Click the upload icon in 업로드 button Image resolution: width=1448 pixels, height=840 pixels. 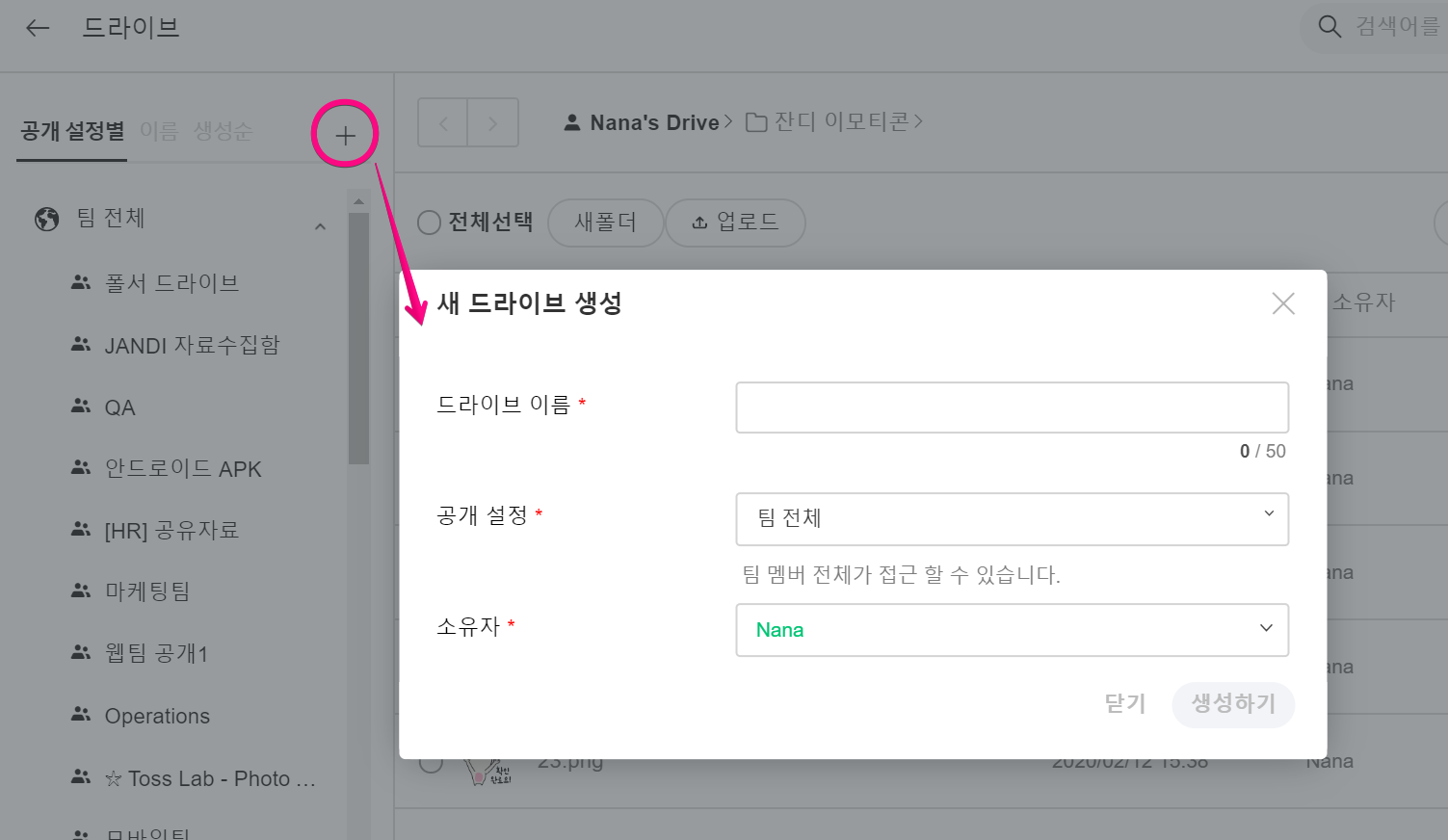700,223
